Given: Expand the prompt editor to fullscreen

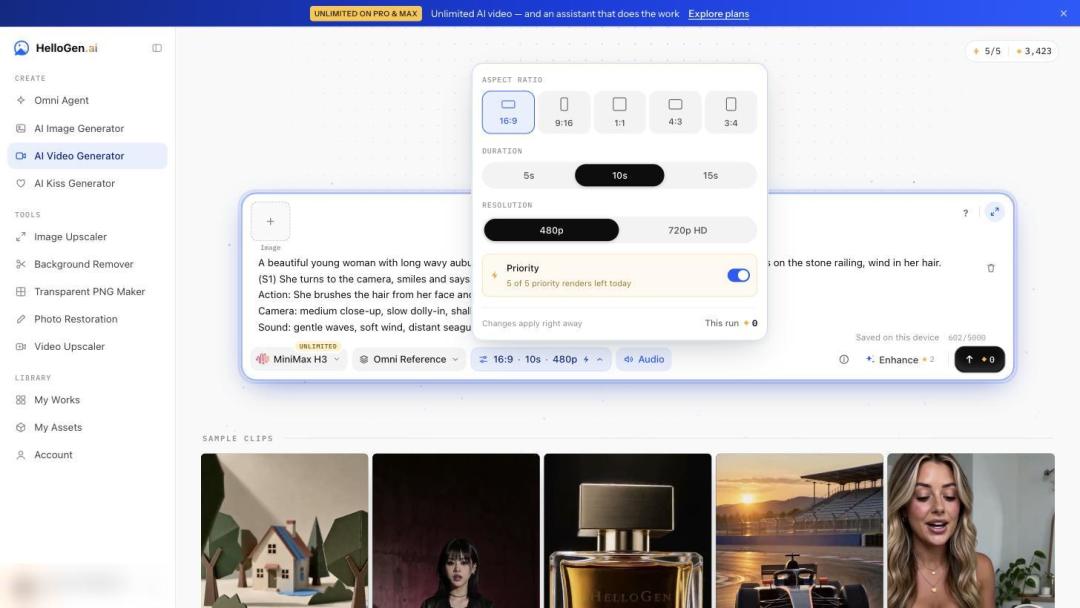Looking at the screenshot, I should 995,212.
